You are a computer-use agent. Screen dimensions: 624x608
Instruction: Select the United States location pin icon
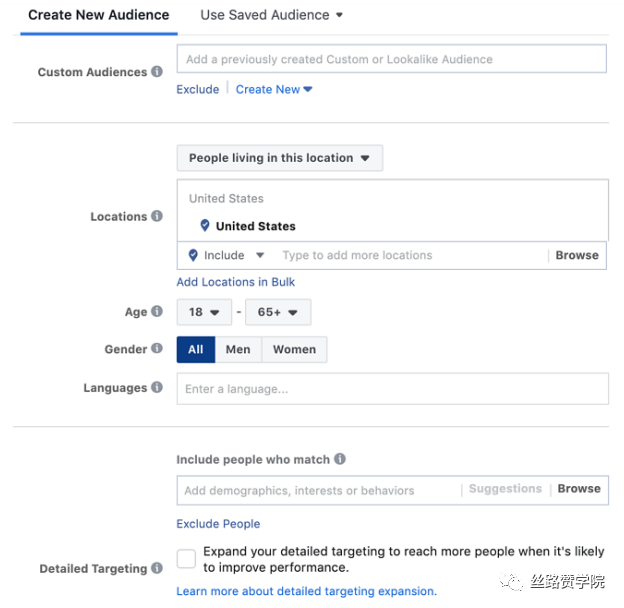coord(205,226)
